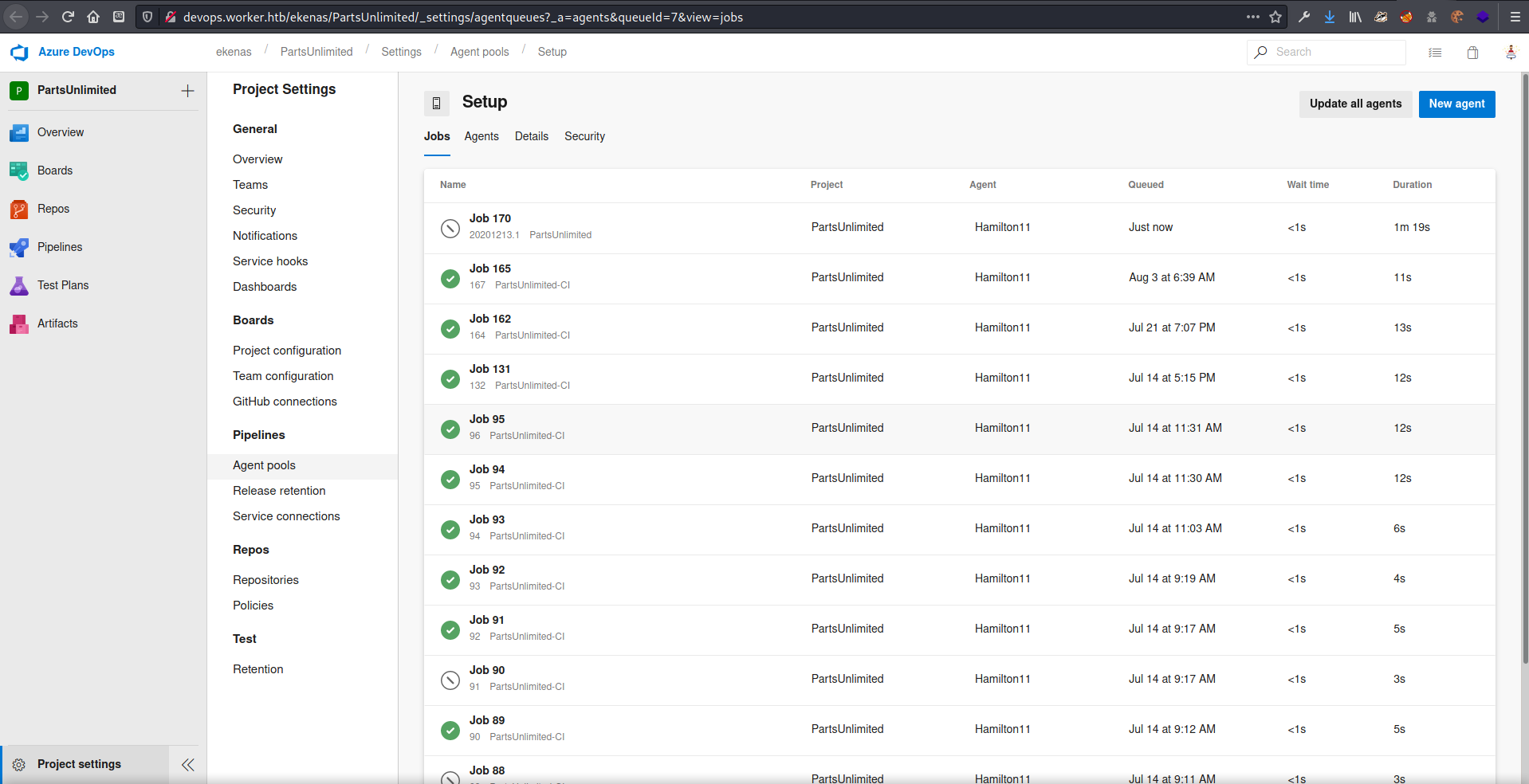Open the Boards hub icon
1529x784 pixels.
point(19,171)
